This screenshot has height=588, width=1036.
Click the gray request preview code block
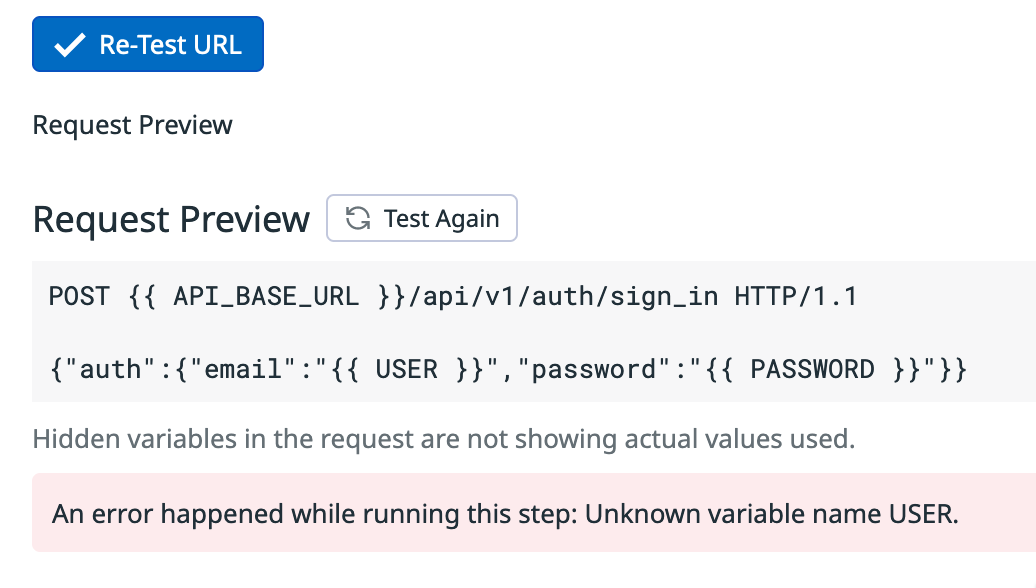point(534,332)
